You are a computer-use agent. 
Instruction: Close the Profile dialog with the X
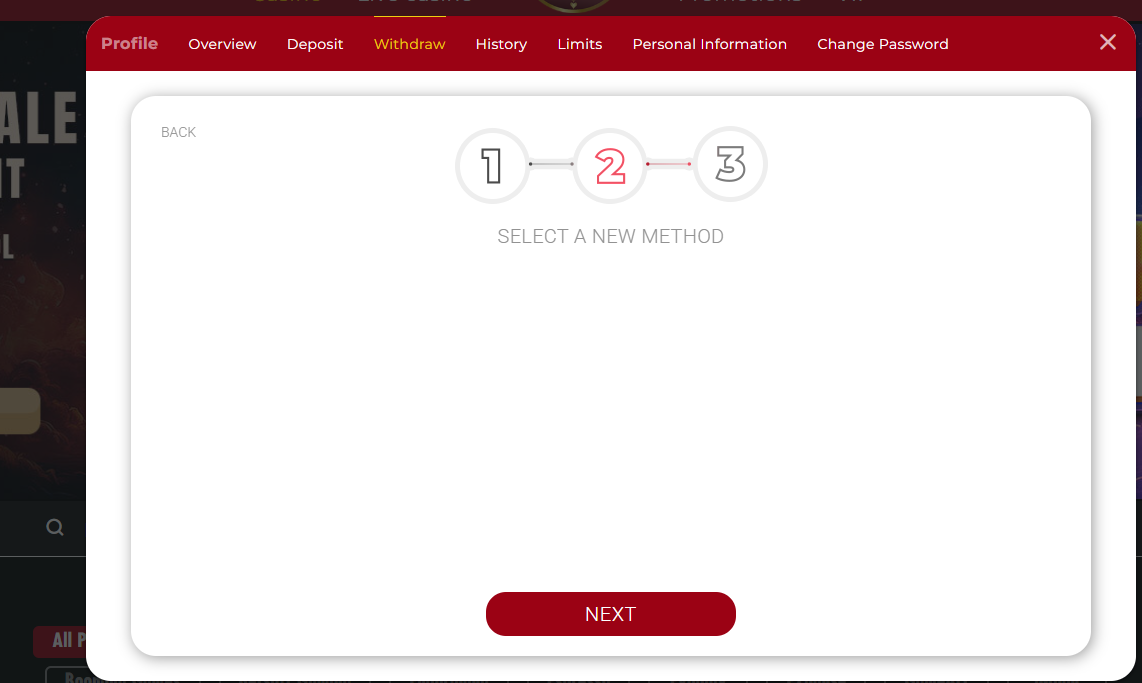(x=1107, y=42)
